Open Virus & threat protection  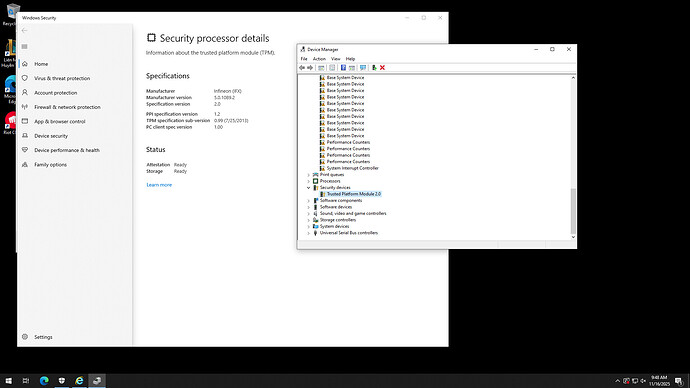click(x=62, y=78)
